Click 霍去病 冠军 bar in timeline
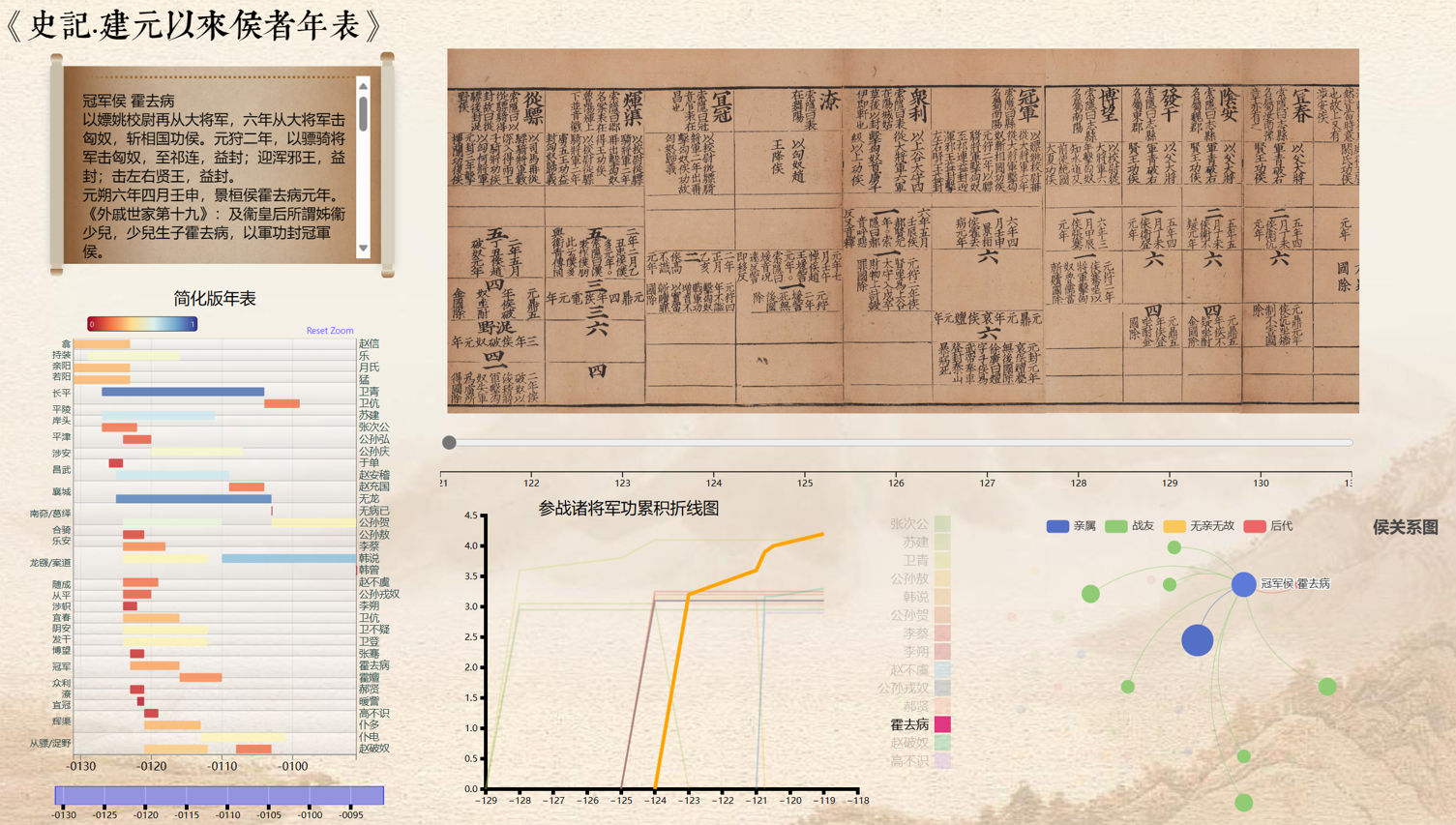The image size is (1456, 825). (155, 665)
